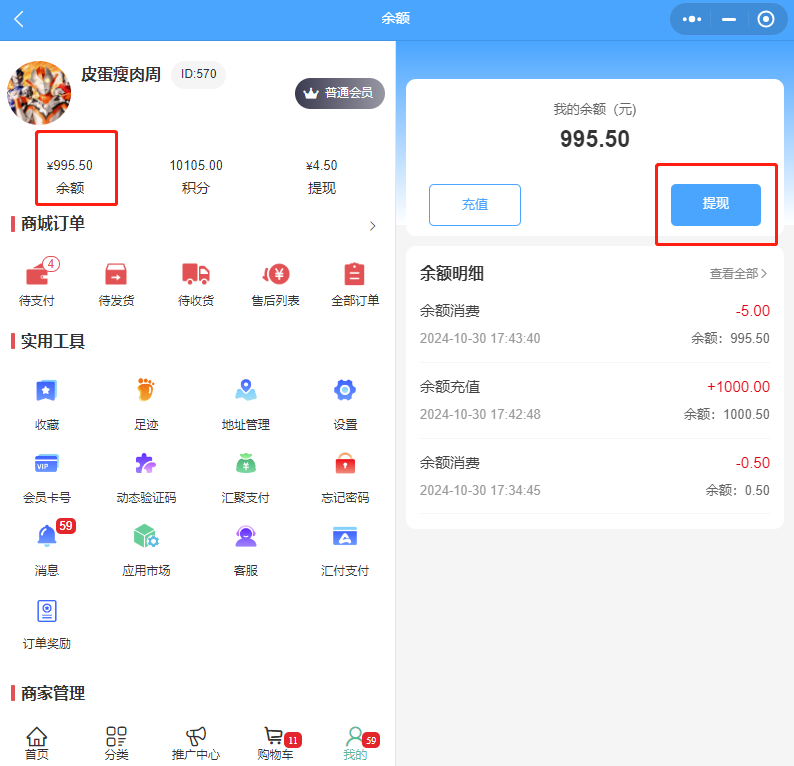Open the 设置 settings icon
Image resolution: width=794 pixels, height=766 pixels.
coord(345,391)
